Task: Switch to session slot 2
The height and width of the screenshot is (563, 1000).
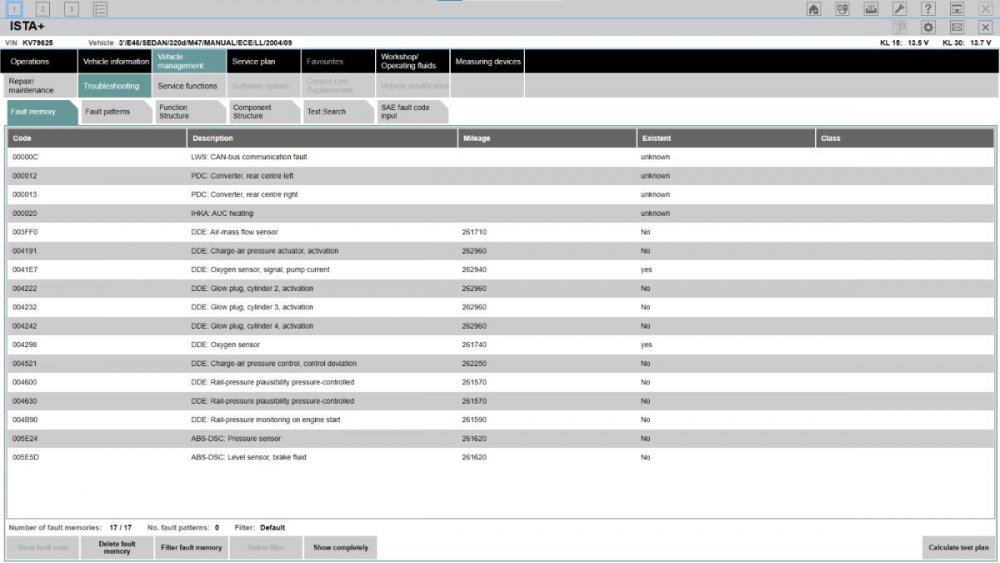Action: click(43, 9)
